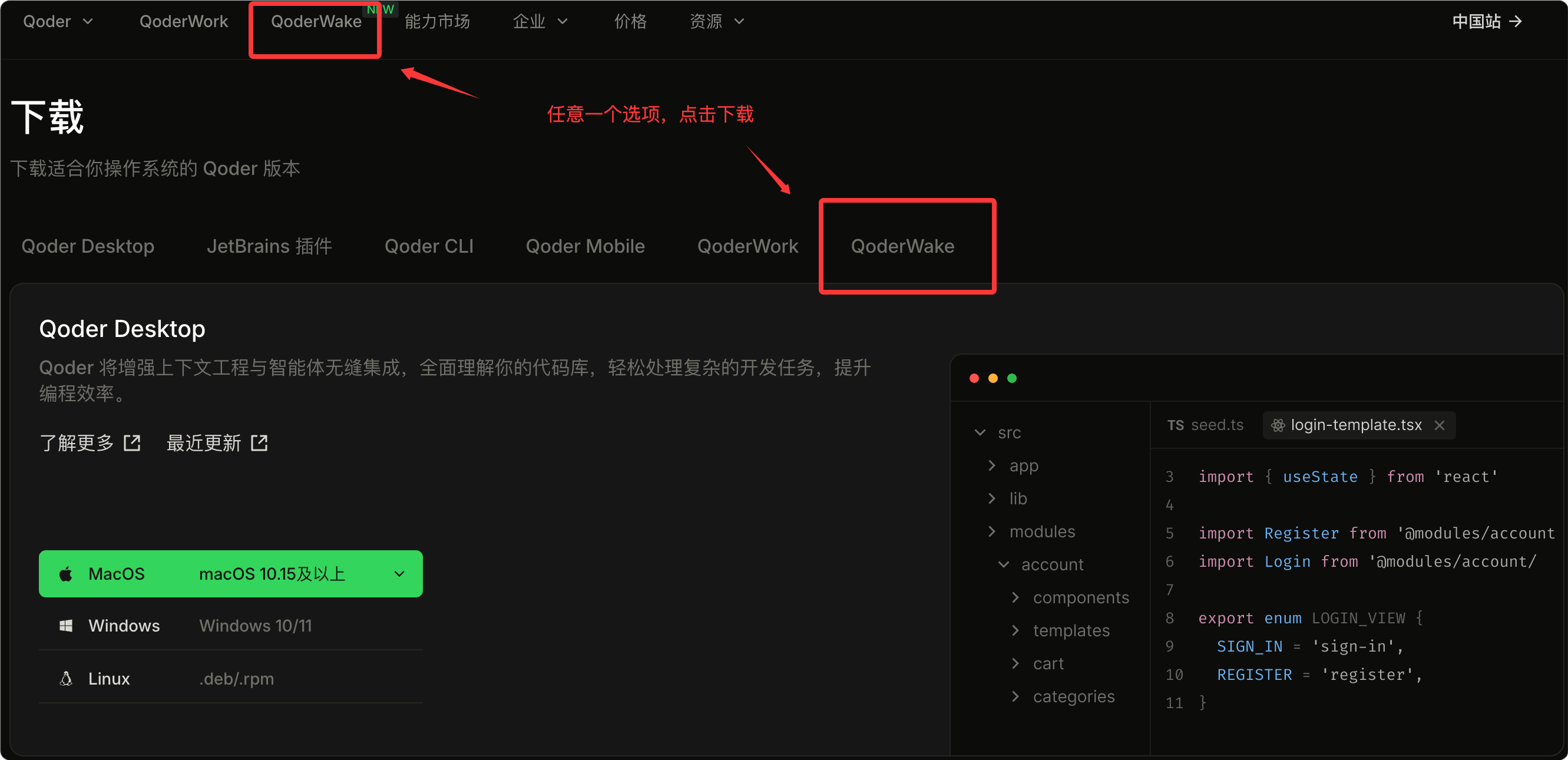Expand the templates folder
The width and height of the screenshot is (1568, 760).
point(1015,630)
